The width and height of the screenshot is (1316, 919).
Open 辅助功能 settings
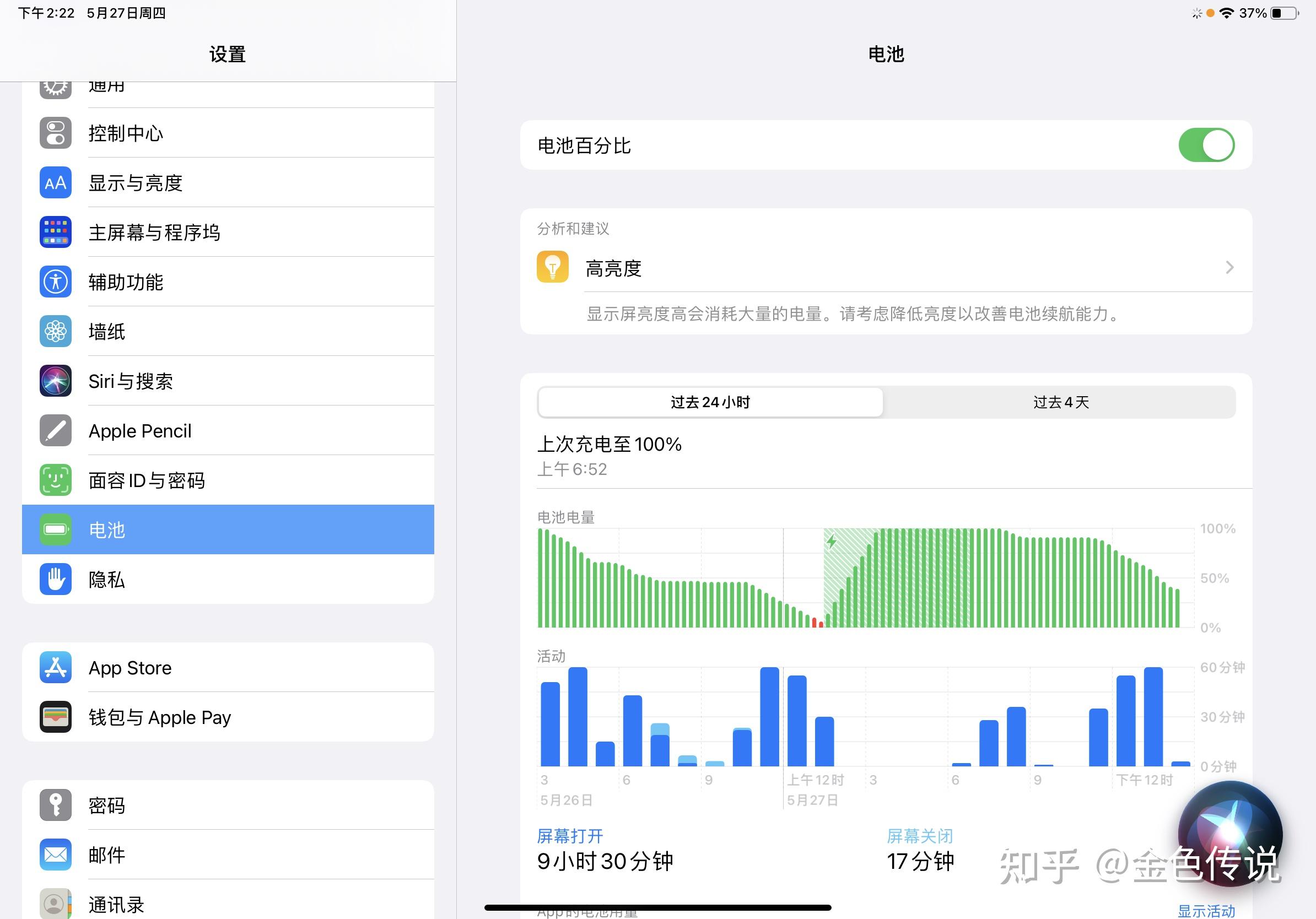[228, 282]
